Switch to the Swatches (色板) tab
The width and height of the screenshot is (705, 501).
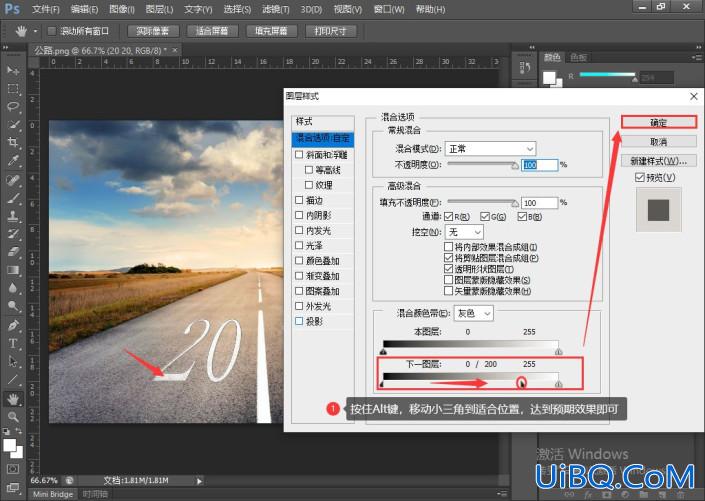(578, 57)
